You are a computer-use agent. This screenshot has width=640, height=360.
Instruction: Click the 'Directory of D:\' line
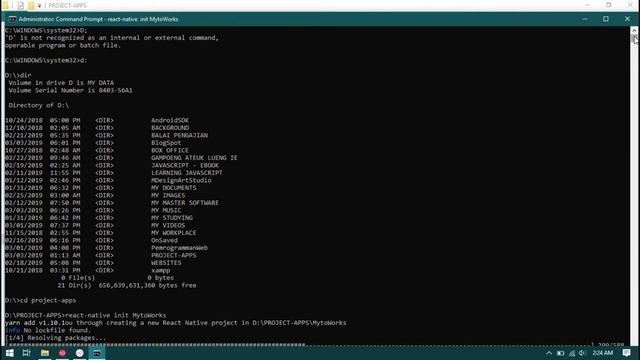(x=38, y=105)
